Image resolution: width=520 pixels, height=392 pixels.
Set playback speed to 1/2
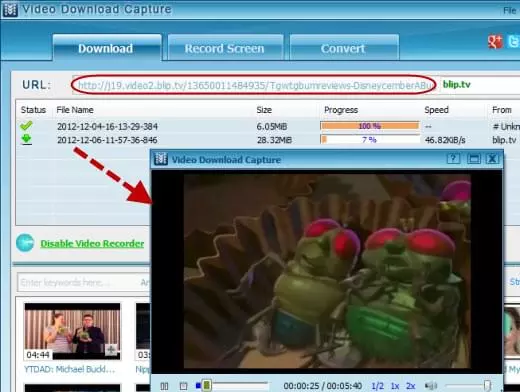[x=377, y=386]
